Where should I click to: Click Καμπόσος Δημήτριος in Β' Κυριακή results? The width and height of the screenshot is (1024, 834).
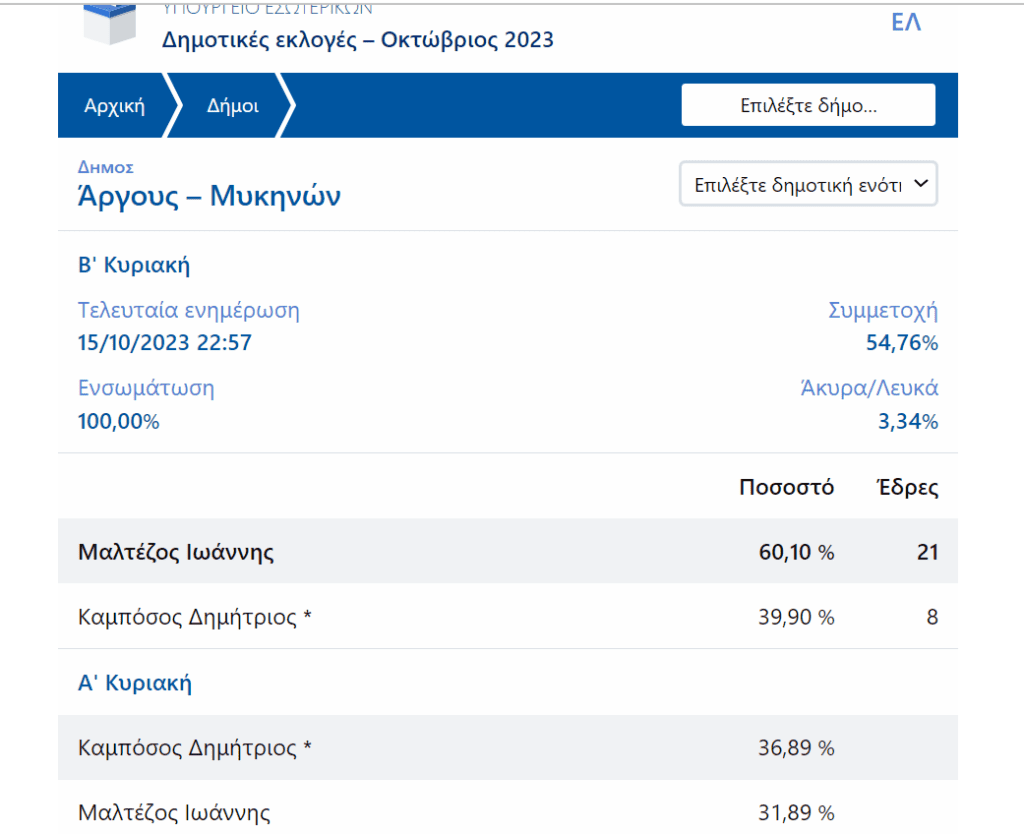point(195,617)
